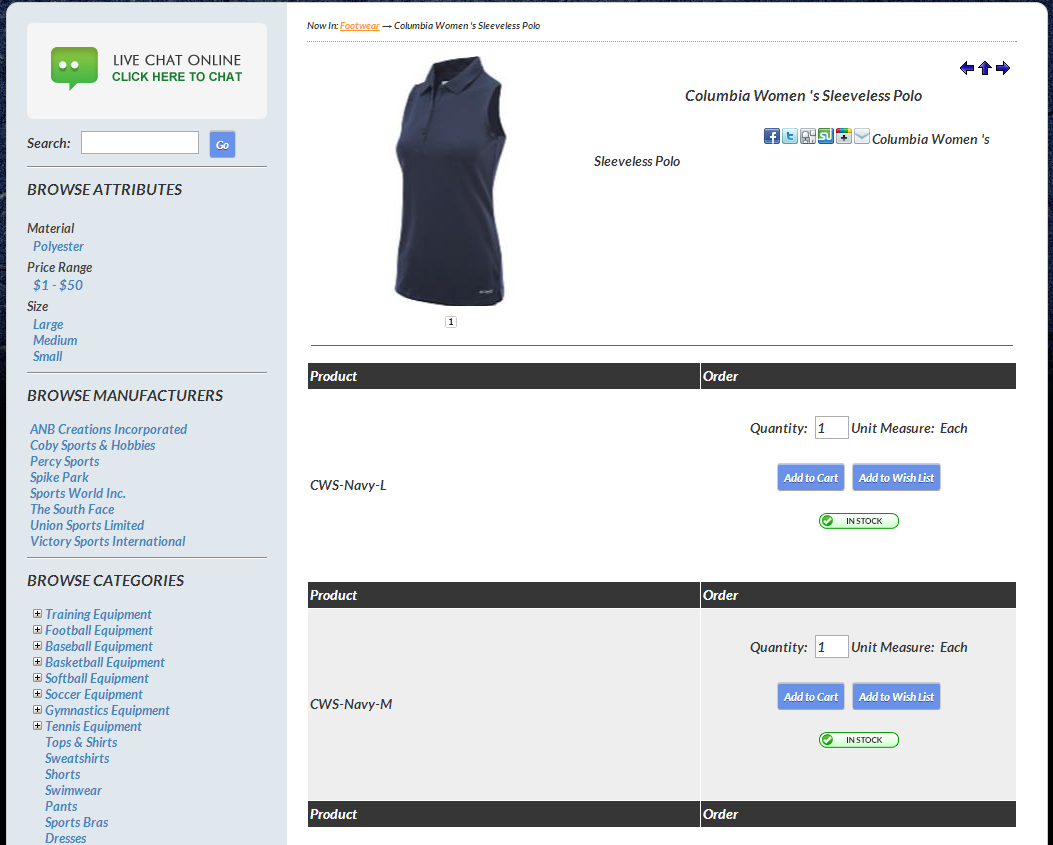Open the Live Chat Online banner
The image size is (1053, 845).
pyautogui.click(x=146, y=71)
